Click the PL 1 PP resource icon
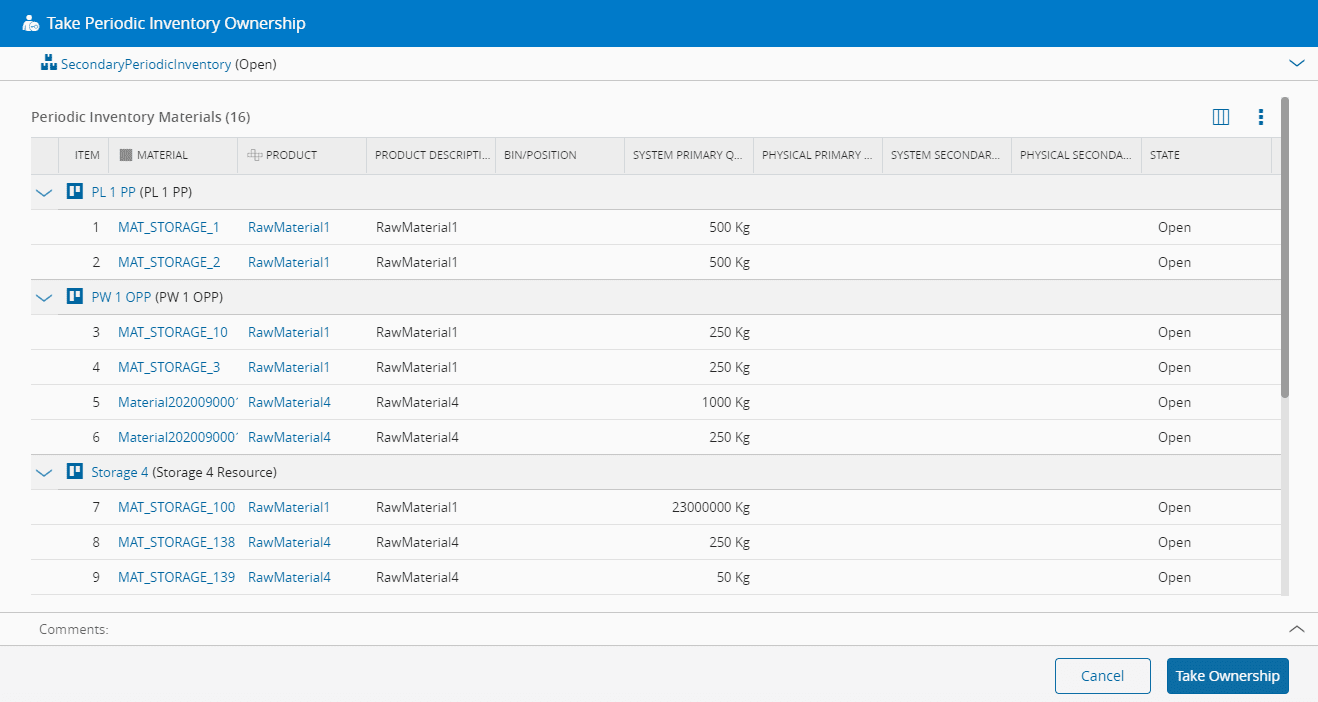 click(74, 192)
